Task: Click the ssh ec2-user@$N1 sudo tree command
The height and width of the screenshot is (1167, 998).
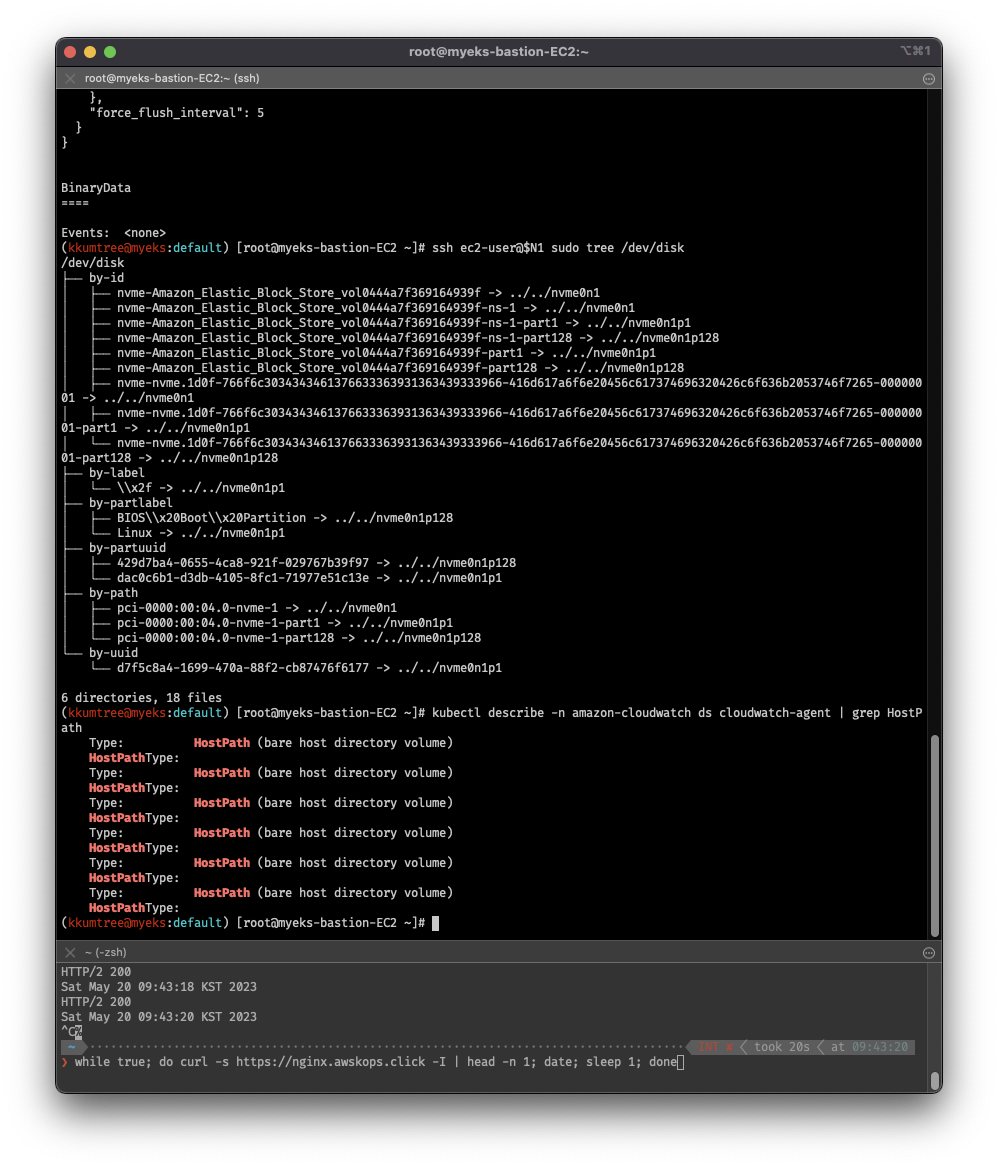Action: pos(558,248)
